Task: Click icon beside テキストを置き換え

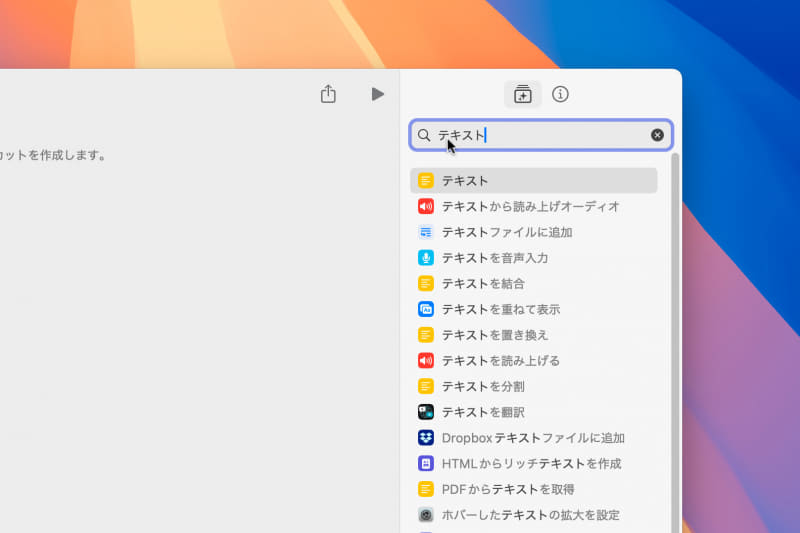Action: point(426,335)
